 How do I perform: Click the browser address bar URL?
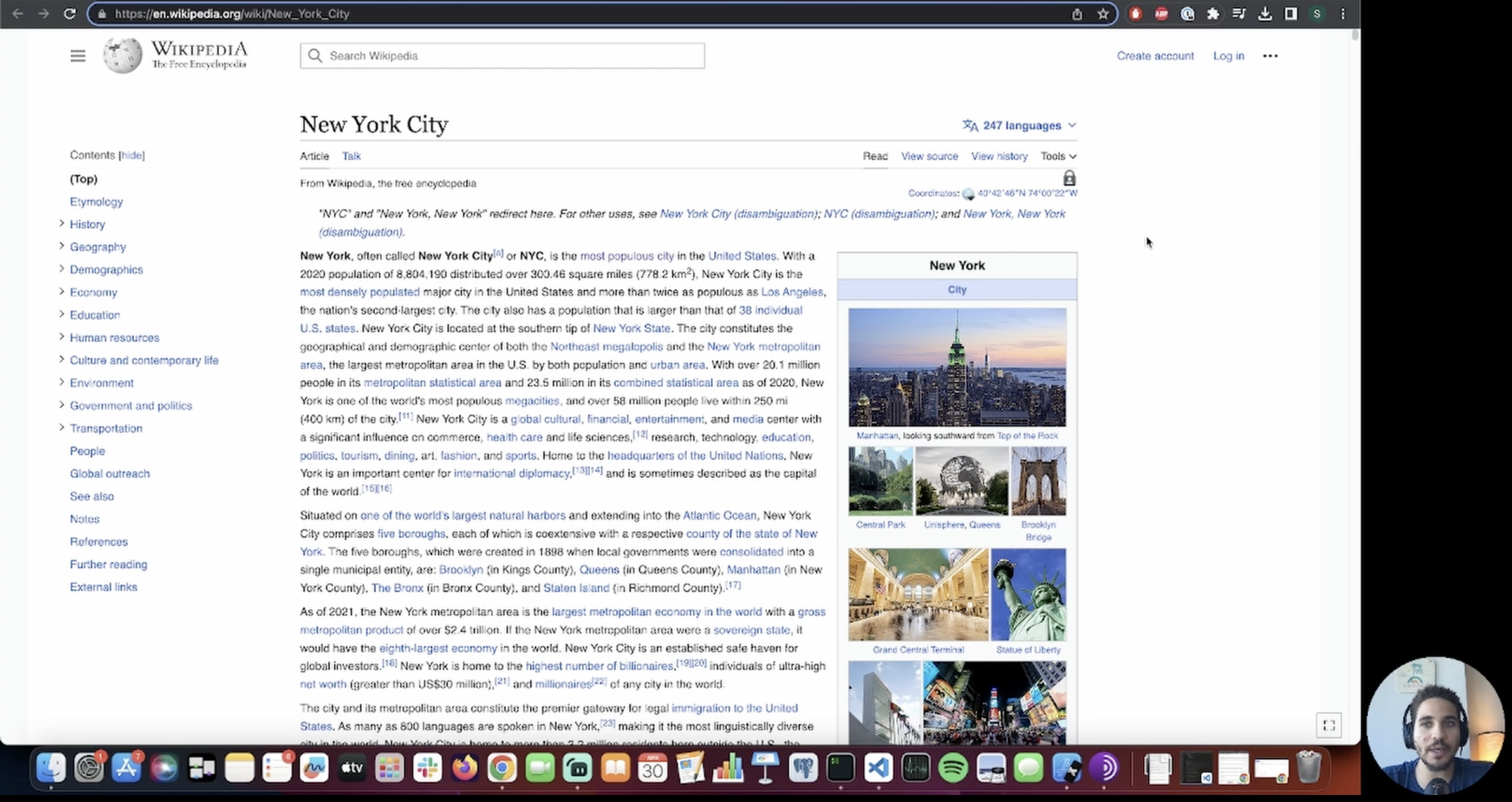pos(232,14)
